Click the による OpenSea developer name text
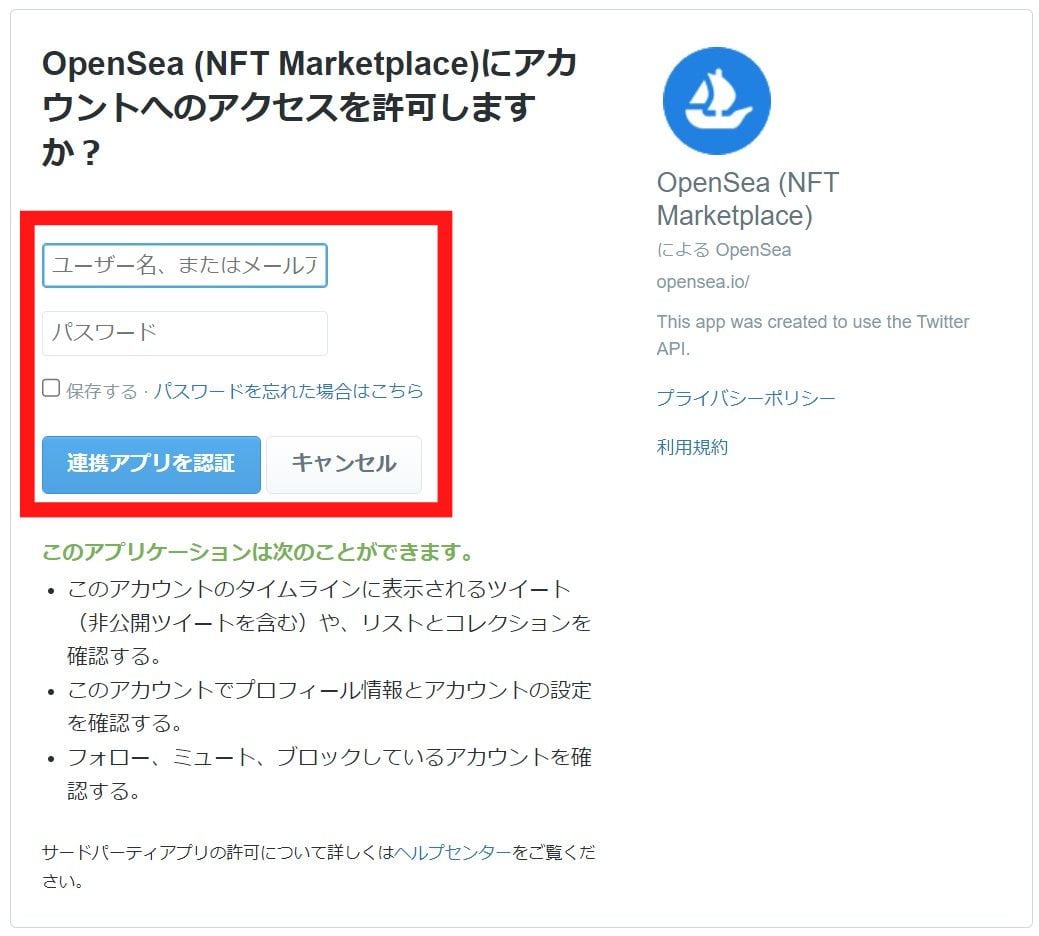This screenshot has width=1039, height=936. tap(723, 250)
